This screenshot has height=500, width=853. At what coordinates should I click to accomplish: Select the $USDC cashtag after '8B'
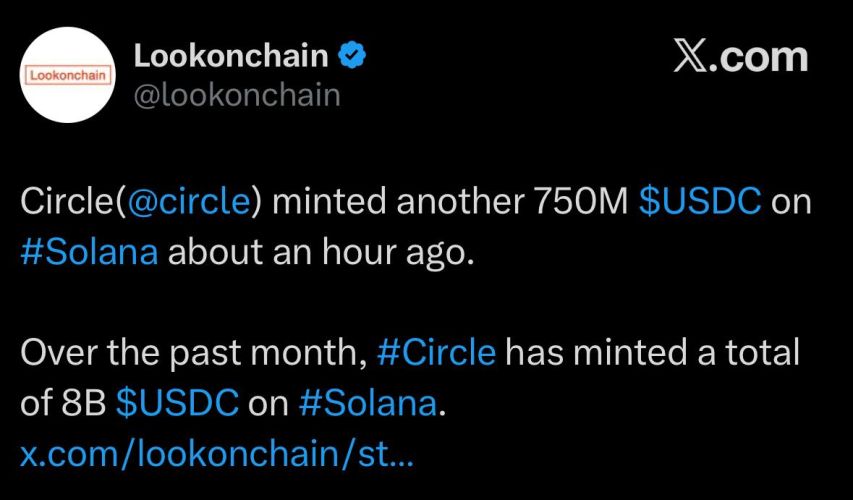[x=177, y=403]
